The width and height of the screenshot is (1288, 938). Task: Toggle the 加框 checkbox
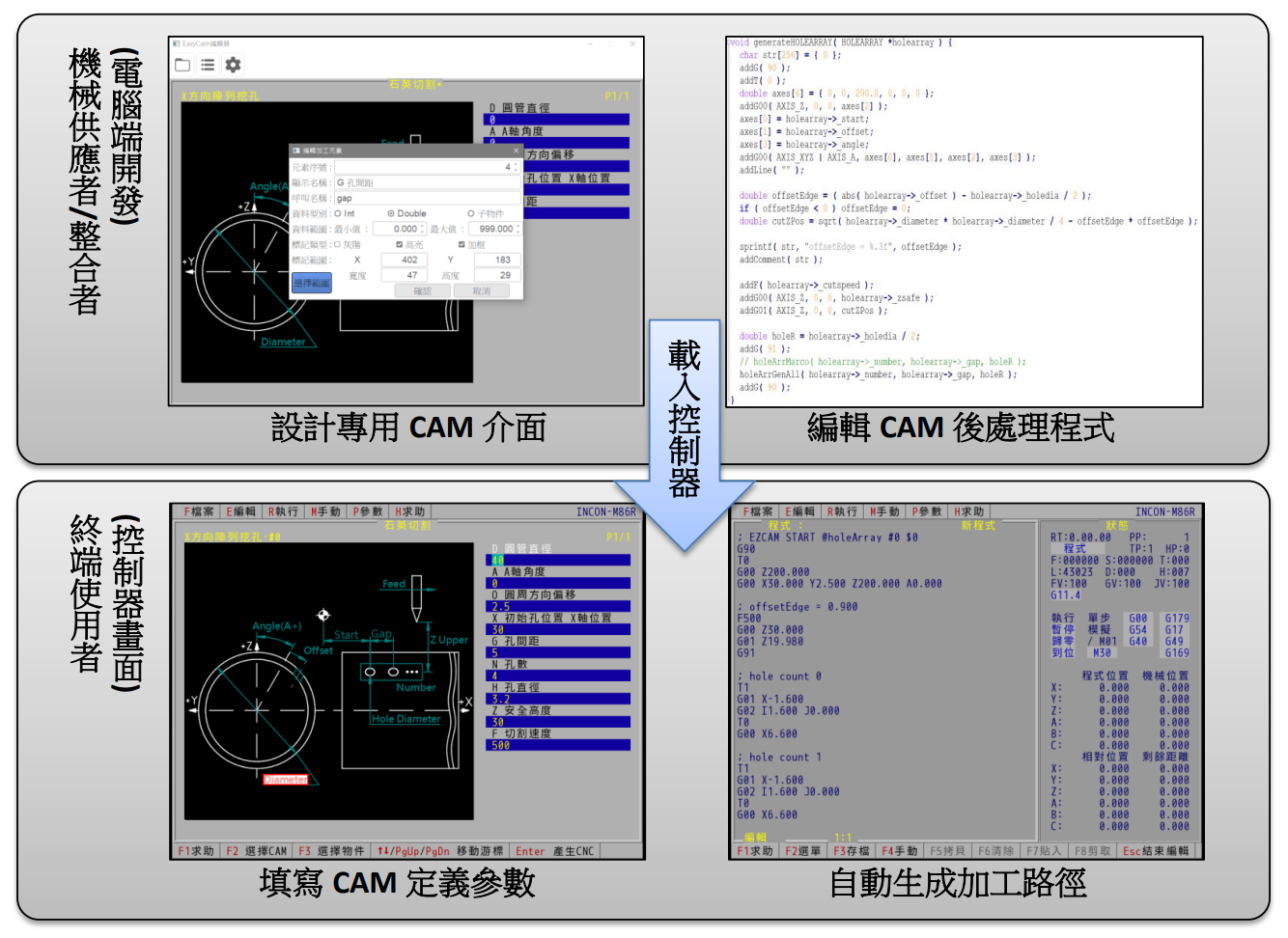[462, 245]
